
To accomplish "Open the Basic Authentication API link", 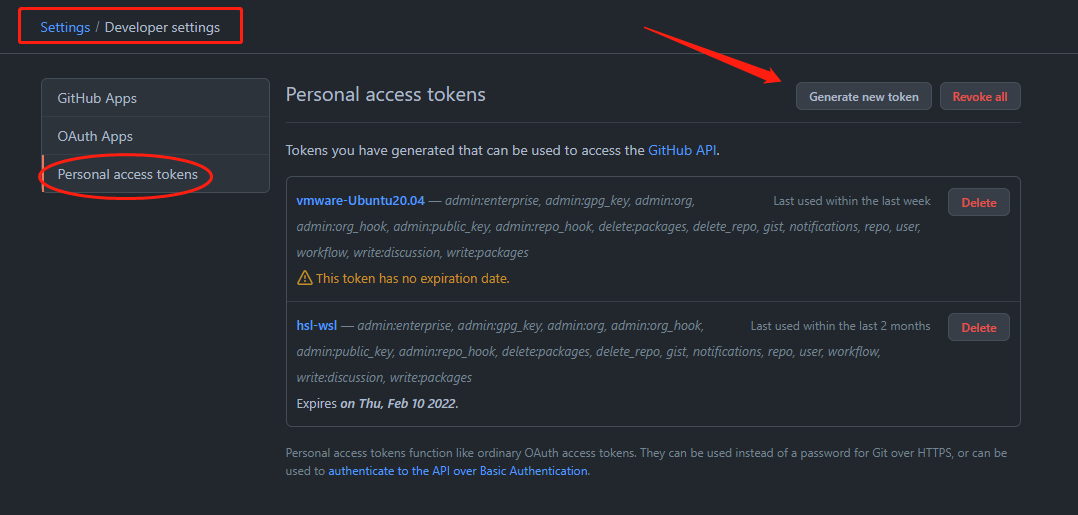I will [x=458, y=471].
